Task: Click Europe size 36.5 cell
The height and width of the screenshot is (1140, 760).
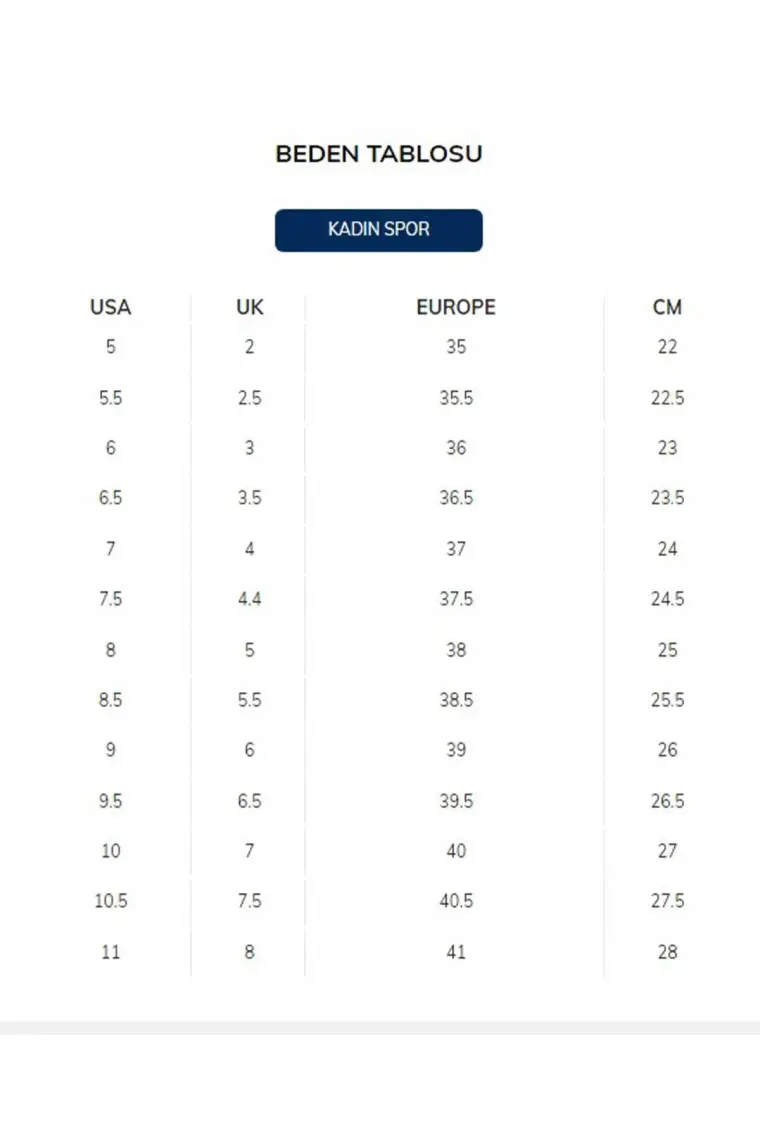Action: (456, 498)
